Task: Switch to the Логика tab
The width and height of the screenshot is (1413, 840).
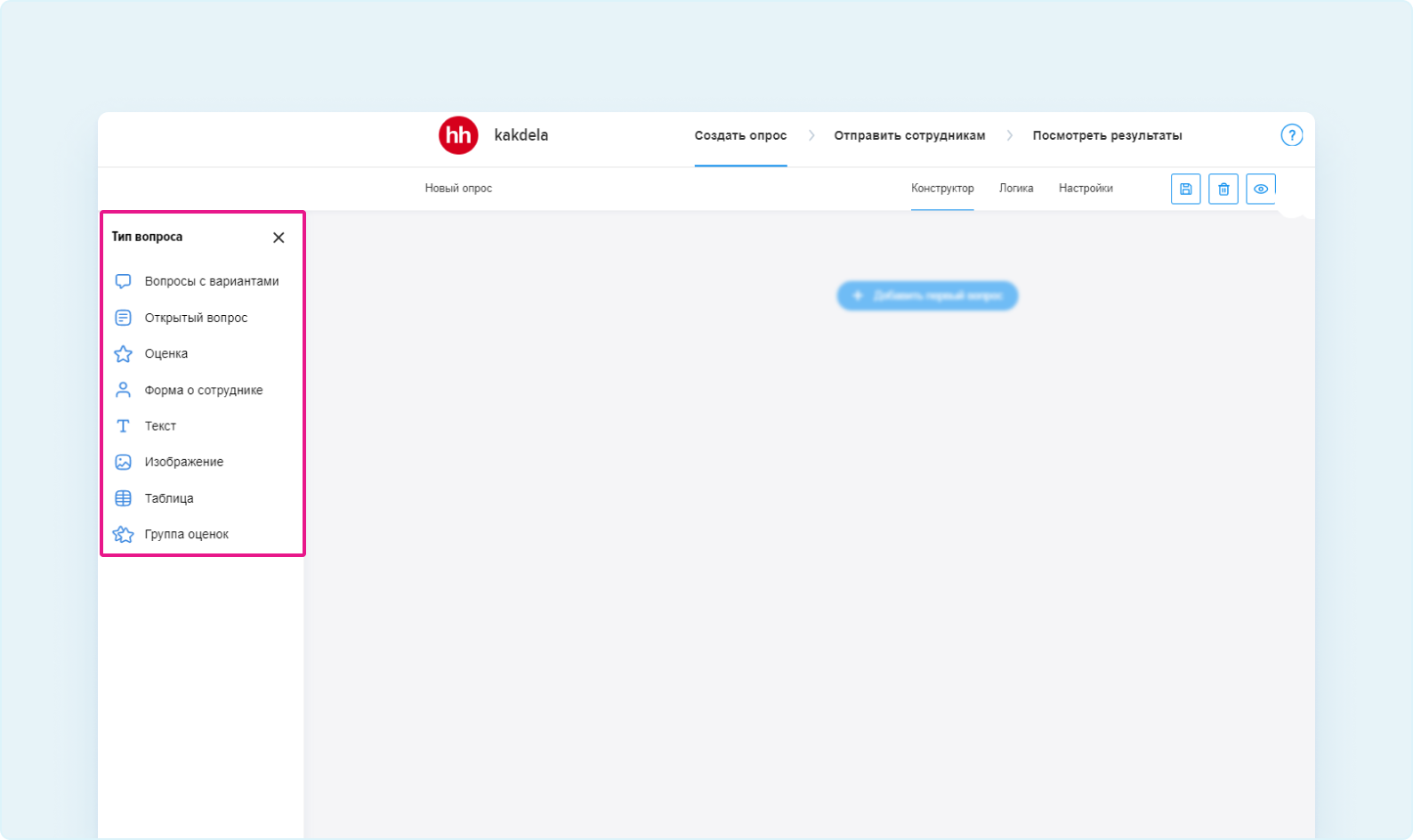Action: click(1016, 189)
